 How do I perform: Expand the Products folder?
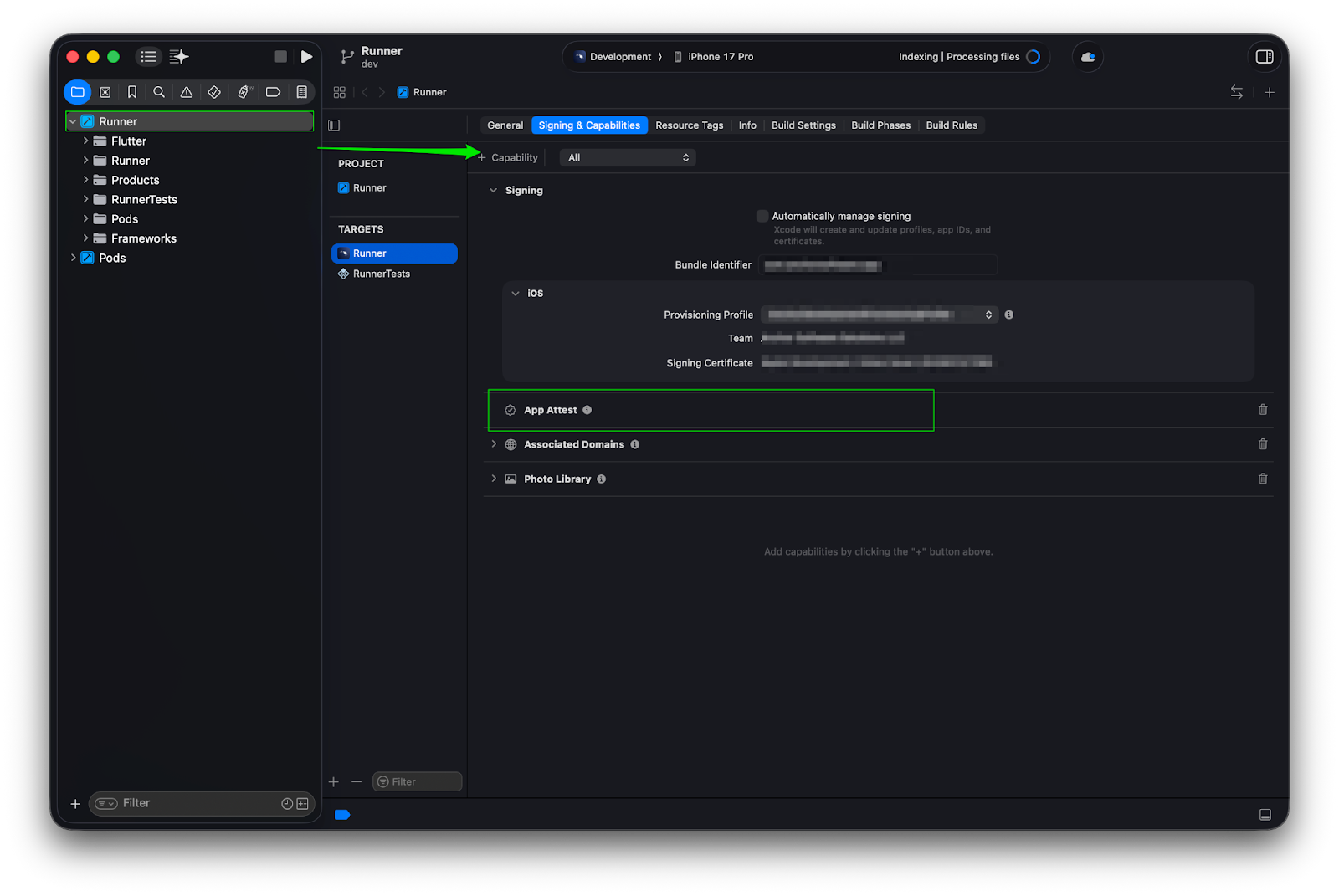tap(85, 180)
